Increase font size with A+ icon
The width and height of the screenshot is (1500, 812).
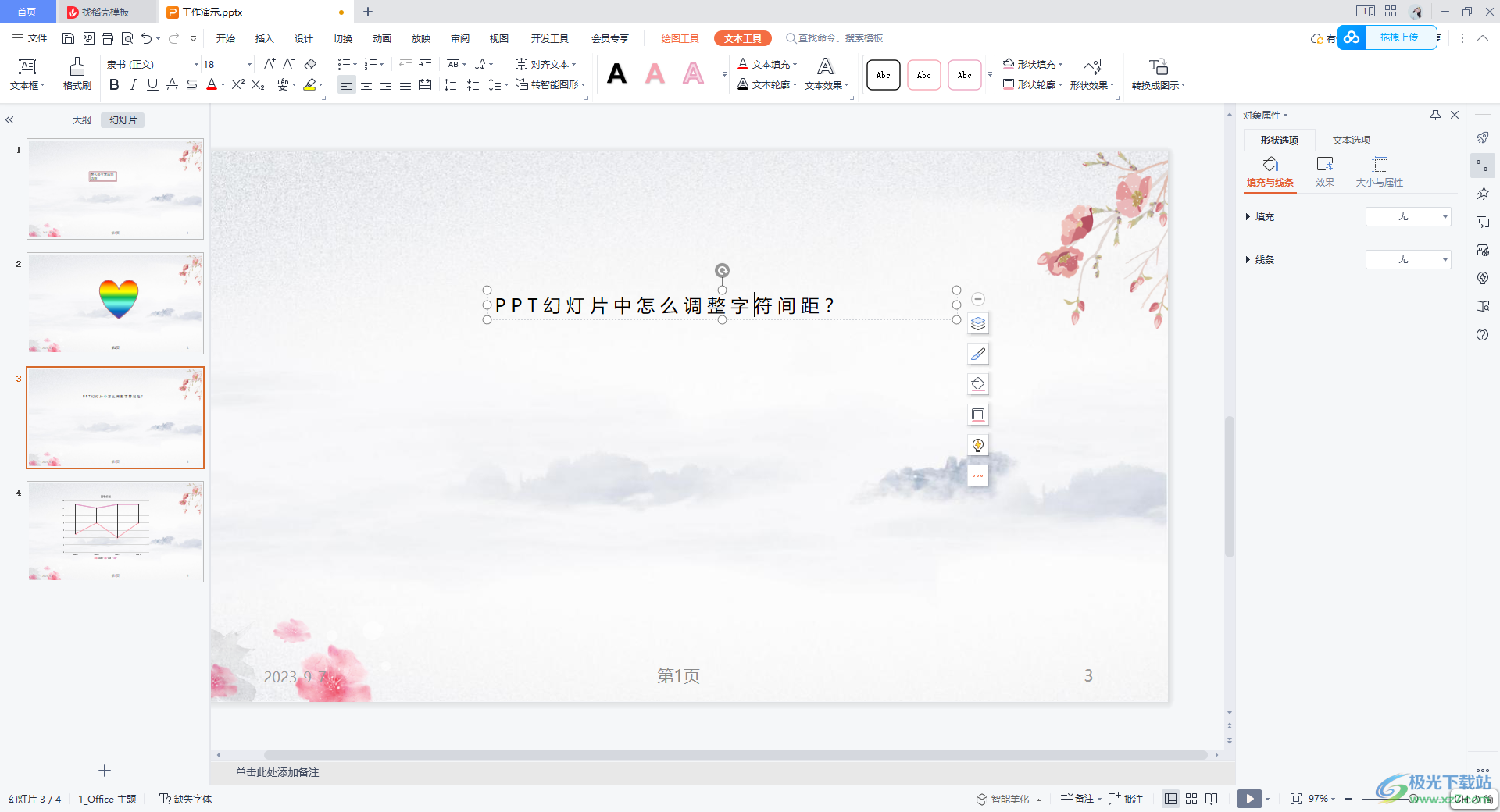pos(270,64)
